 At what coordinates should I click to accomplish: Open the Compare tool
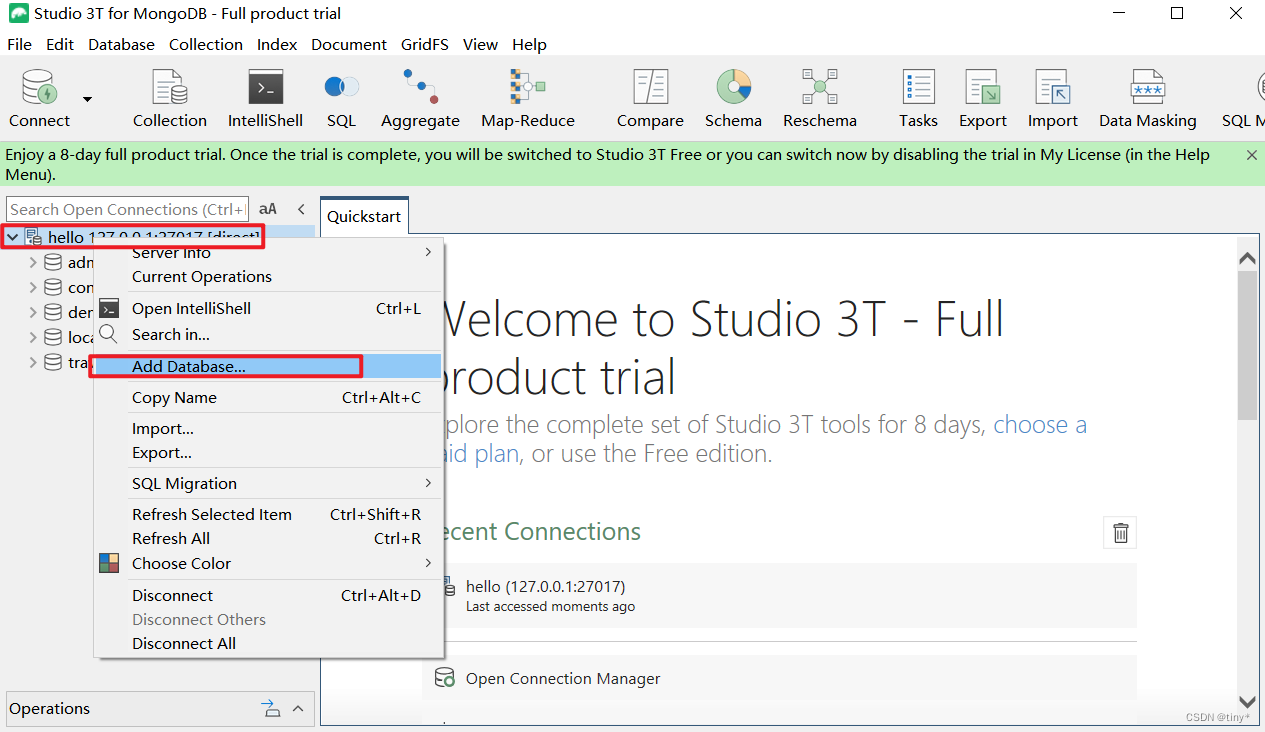[650, 98]
